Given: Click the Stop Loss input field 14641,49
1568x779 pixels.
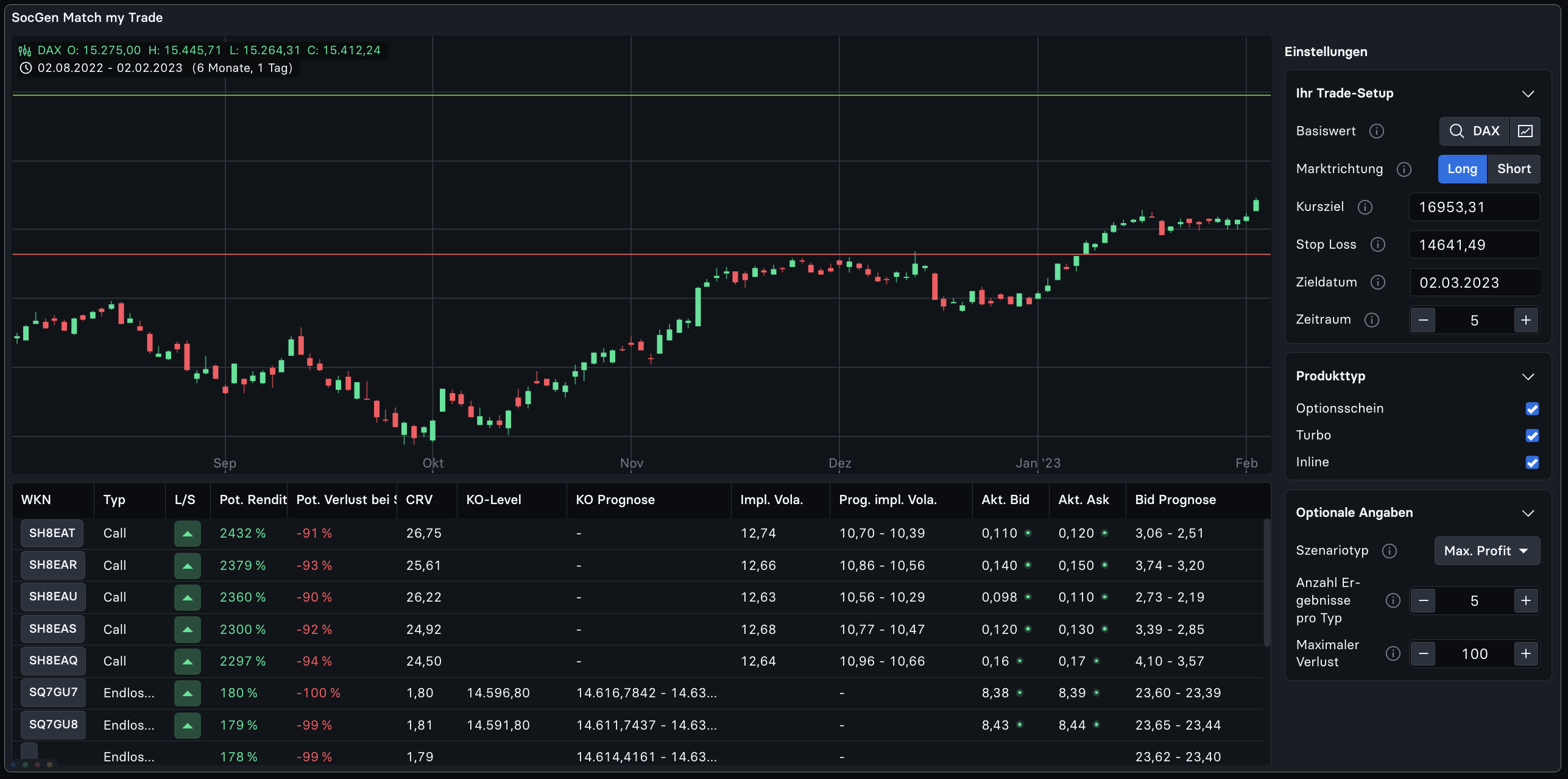Looking at the screenshot, I should click(x=1474, y=245).
